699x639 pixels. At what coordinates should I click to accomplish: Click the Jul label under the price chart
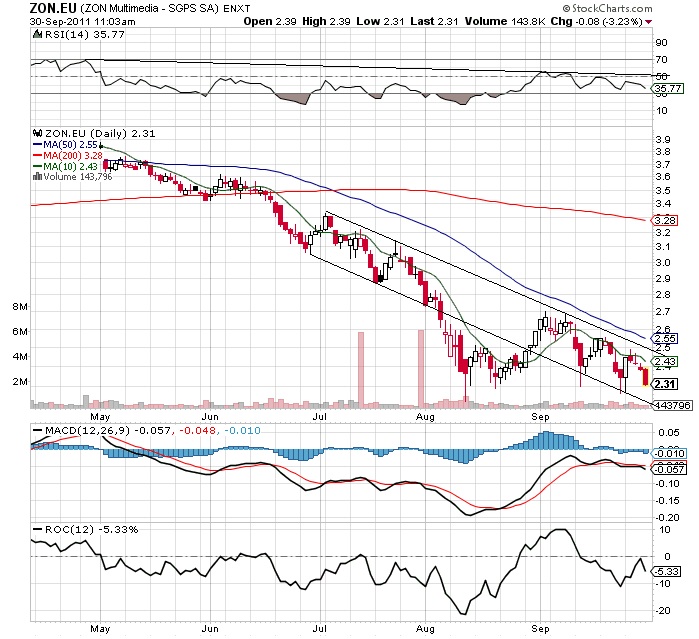click(320, 417)
